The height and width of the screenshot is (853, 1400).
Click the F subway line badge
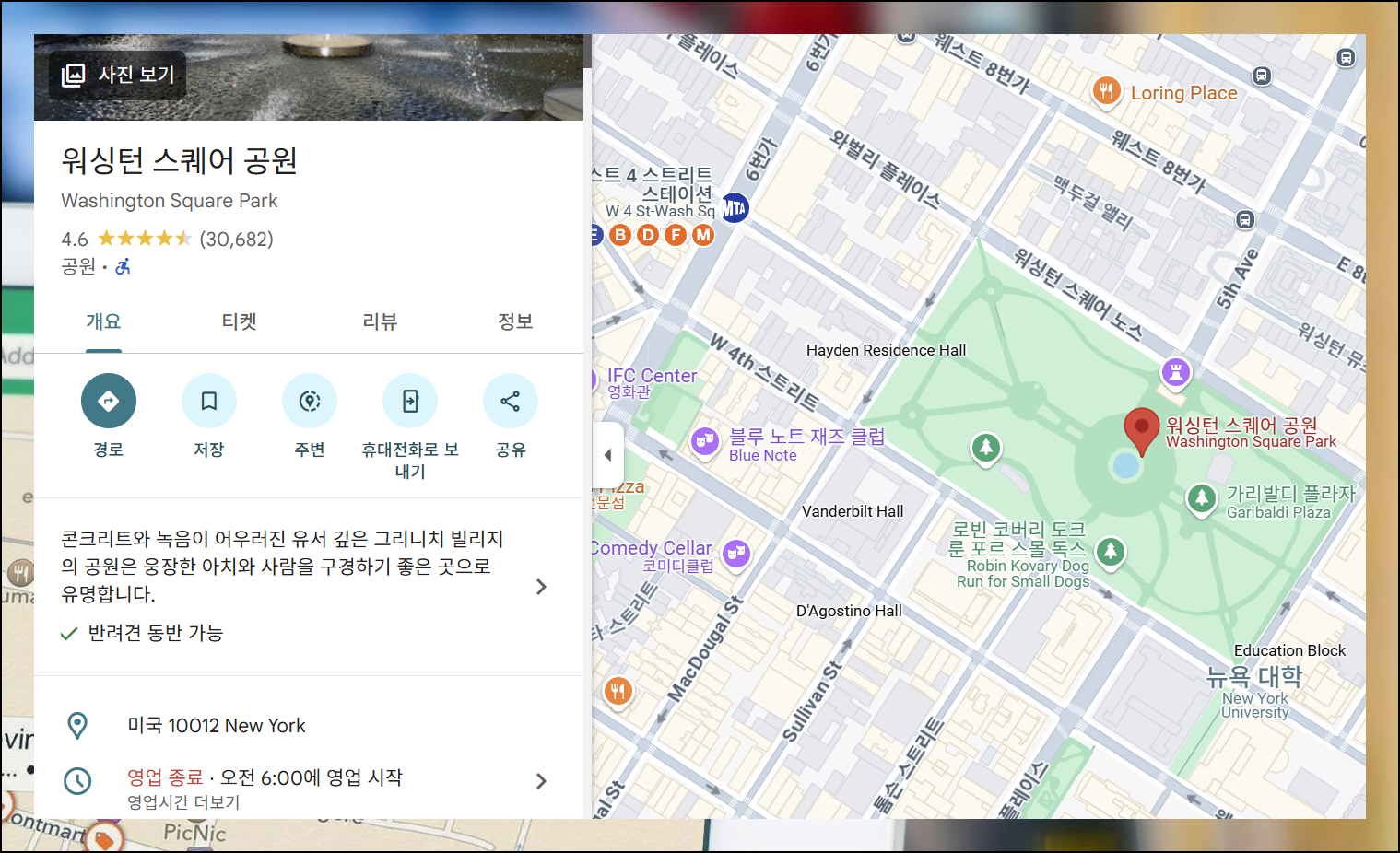[676, 235]
